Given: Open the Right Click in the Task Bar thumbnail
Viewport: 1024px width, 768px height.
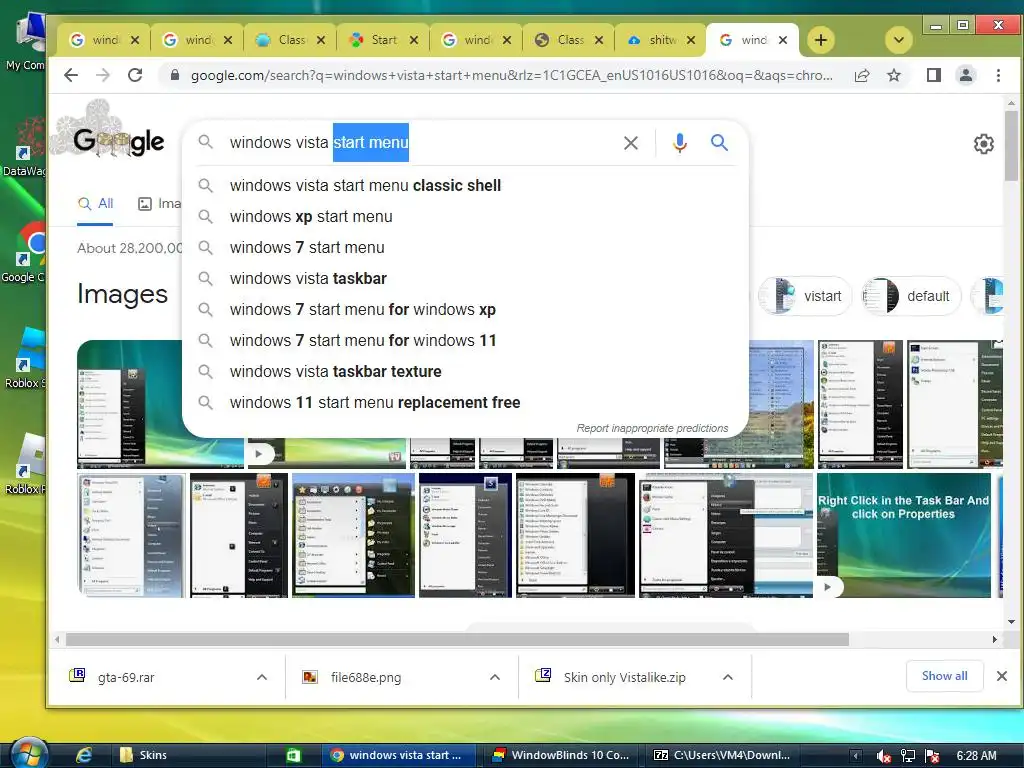Looking at the screenshot, I should 903,535.
